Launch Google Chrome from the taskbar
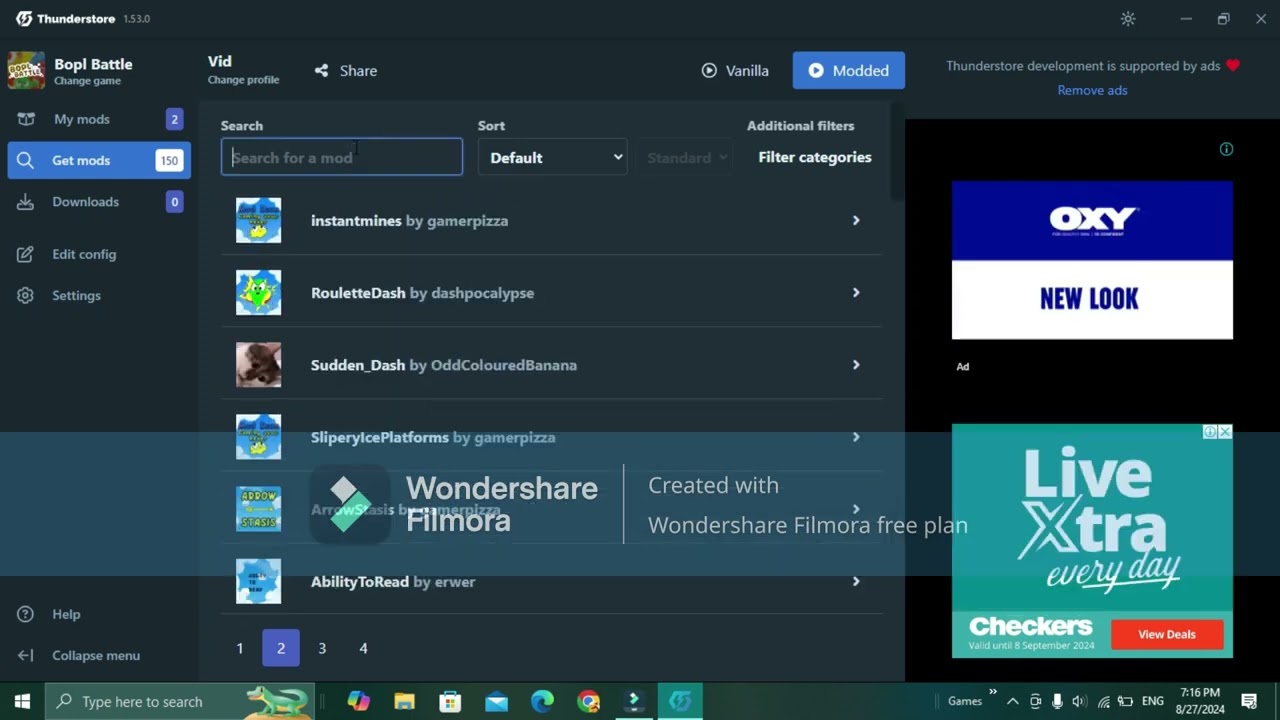 [x=588, y=702]
